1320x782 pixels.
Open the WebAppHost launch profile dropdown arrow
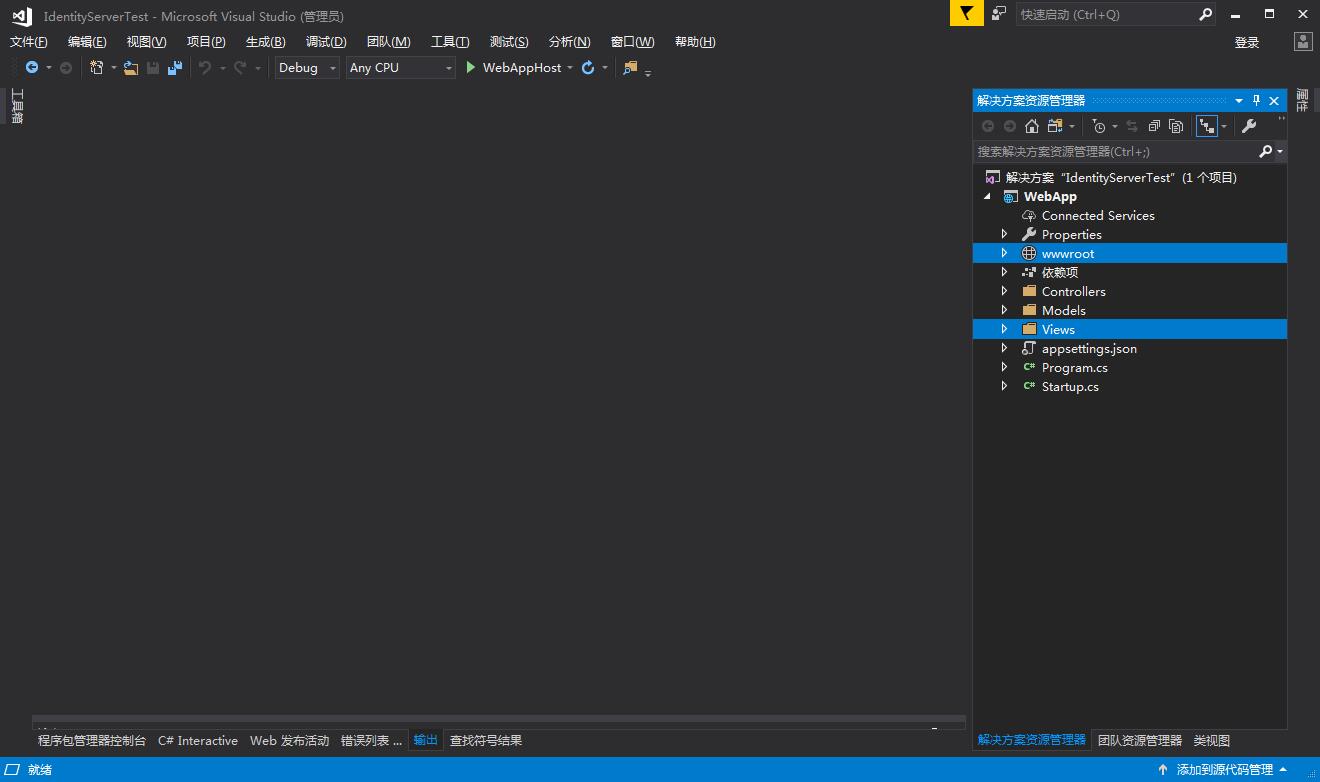[x=570, y=68]
